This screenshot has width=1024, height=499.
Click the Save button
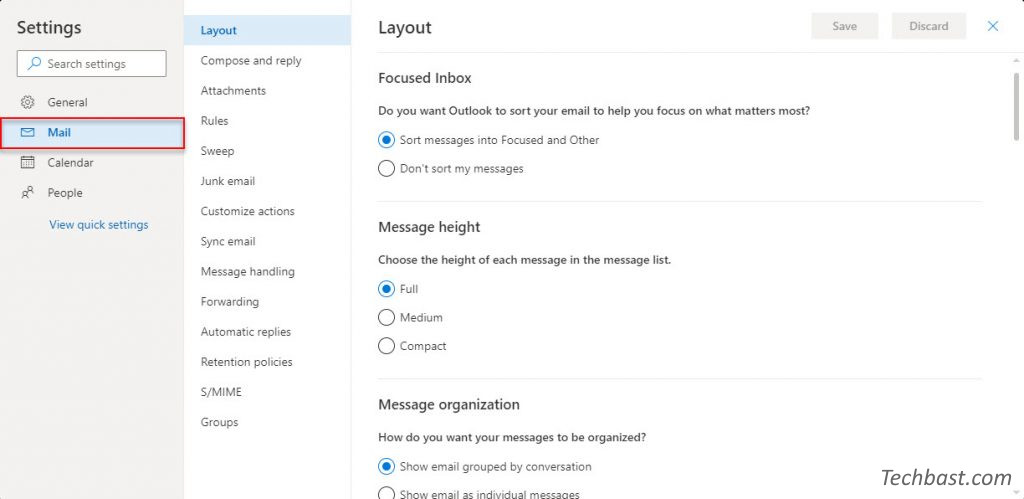click(844, 26)
